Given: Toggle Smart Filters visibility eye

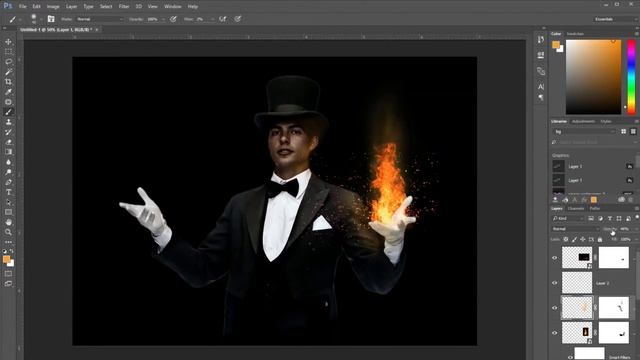Looking at the screenshot, I should (570, 357).
